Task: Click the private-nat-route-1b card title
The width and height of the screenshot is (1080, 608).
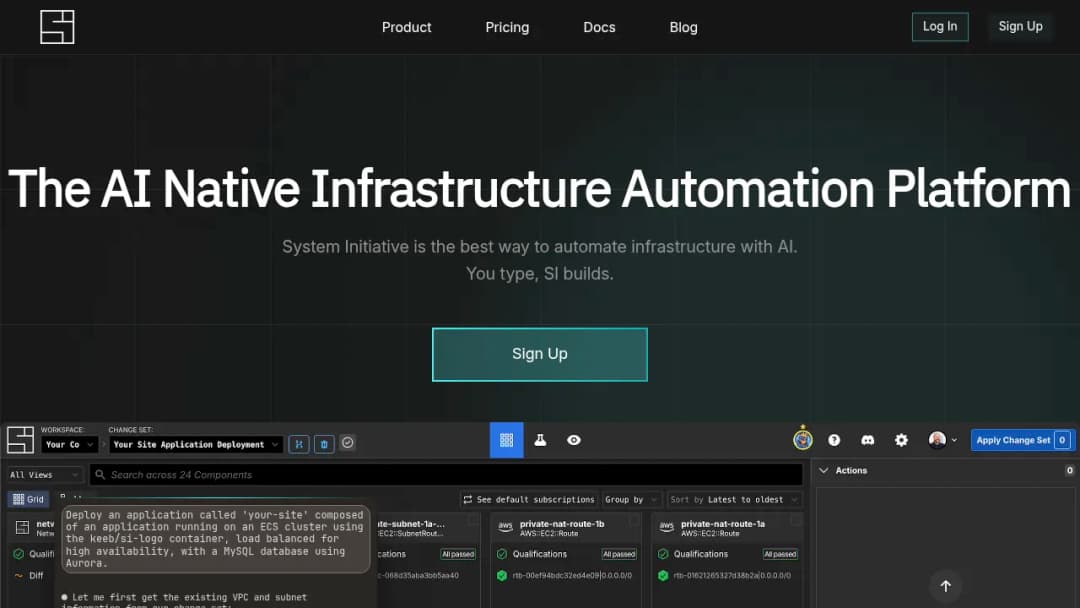Action: click(561, 524)
